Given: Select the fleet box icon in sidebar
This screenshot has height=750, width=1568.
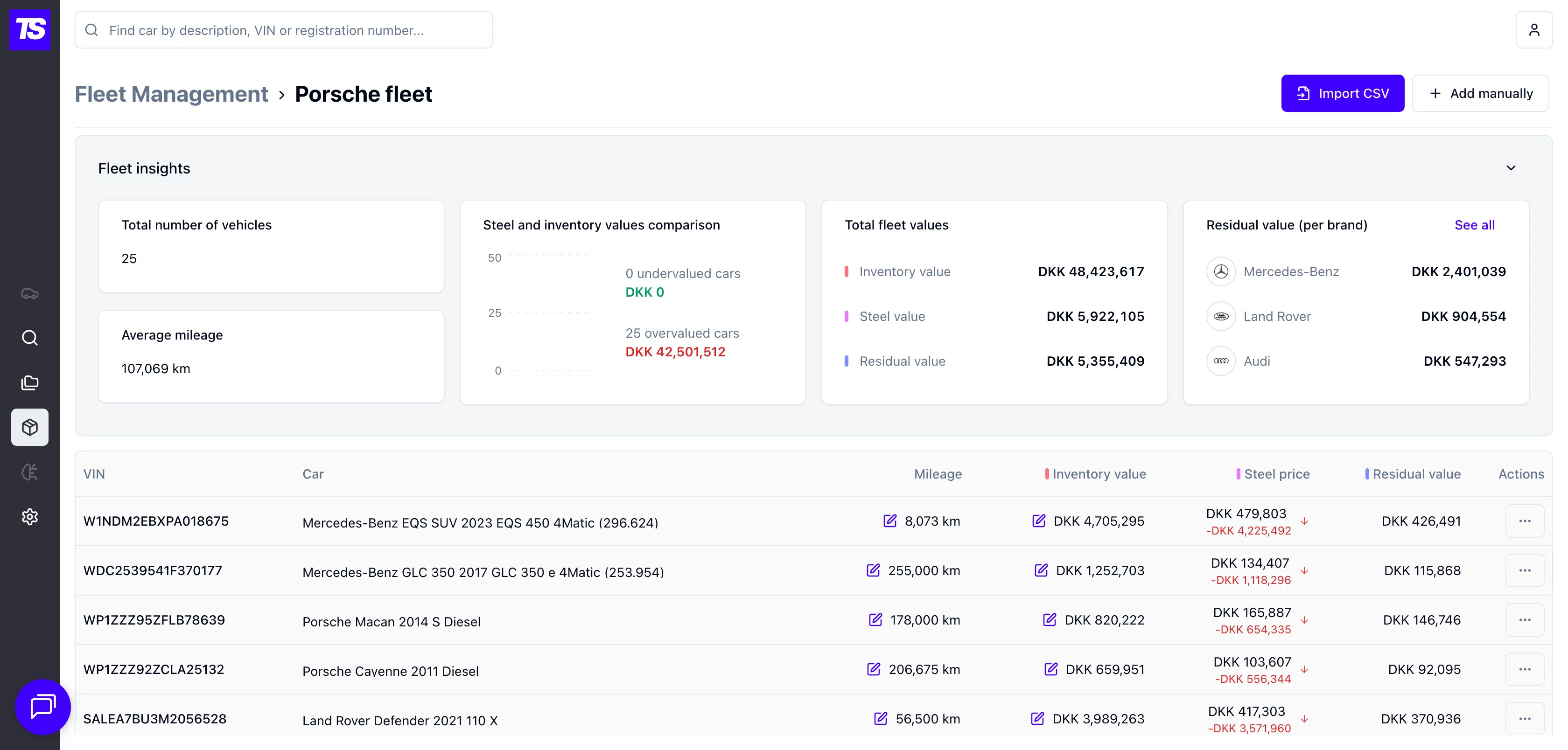Looking at the screenshot, I should 30,427.
